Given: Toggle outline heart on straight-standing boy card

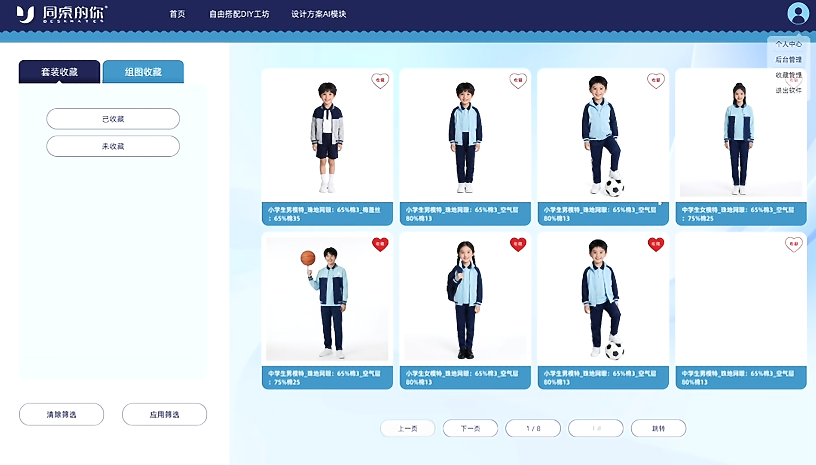Looking at the screenshot, I should click(x=518, y=80).
